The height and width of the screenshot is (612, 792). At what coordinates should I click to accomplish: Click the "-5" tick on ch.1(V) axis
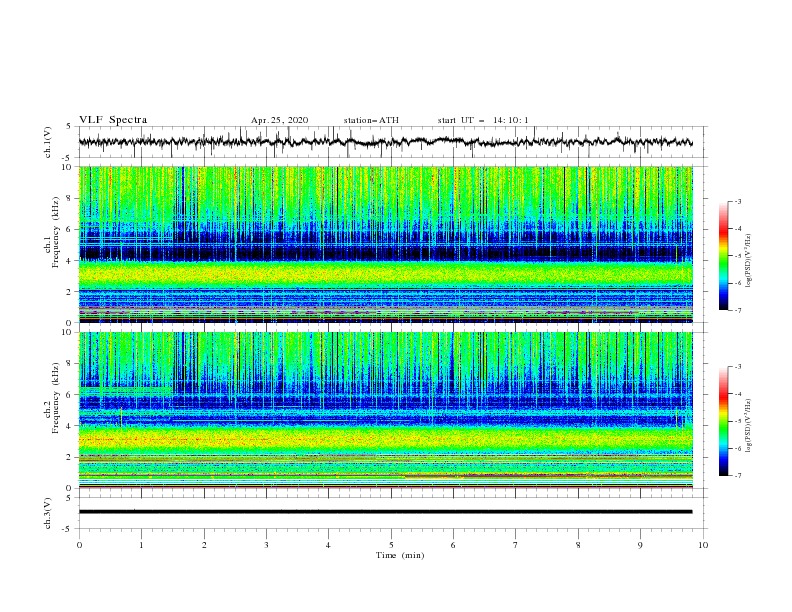point(67,158)
